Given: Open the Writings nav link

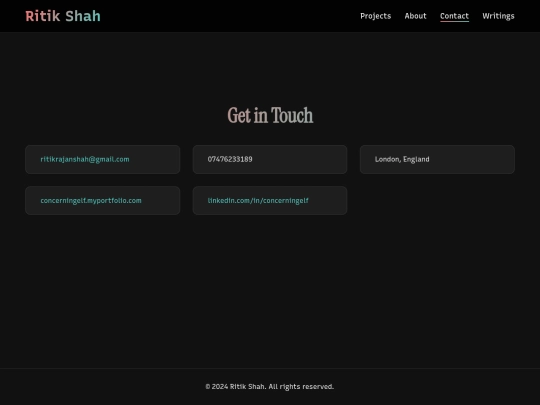Looking at the screenshot, I should click(498, 16).
